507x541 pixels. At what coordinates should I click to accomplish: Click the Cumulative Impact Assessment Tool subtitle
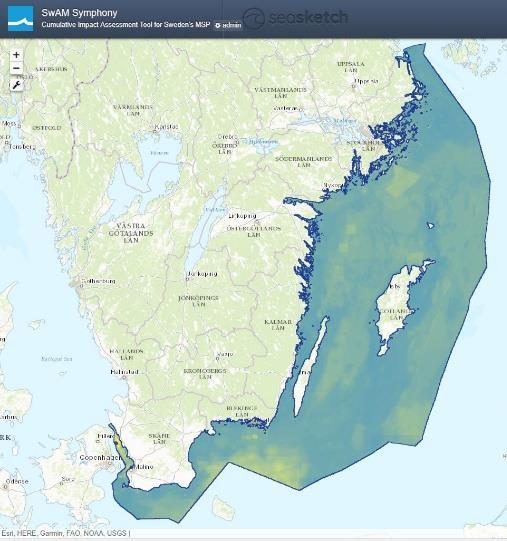tap(126, 25)
